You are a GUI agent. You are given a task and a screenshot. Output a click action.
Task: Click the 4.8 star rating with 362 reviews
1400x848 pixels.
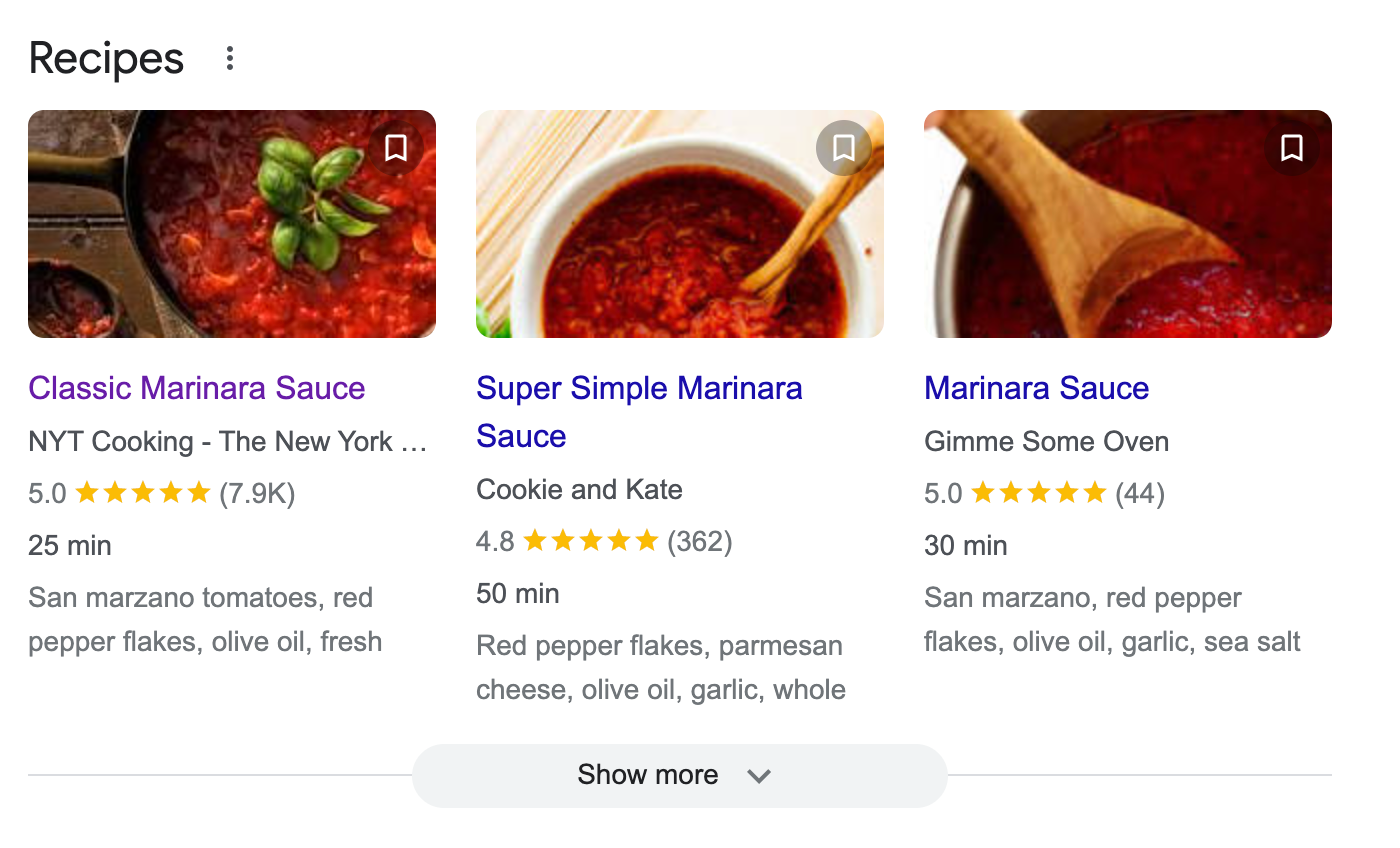[x=604, y=542]
